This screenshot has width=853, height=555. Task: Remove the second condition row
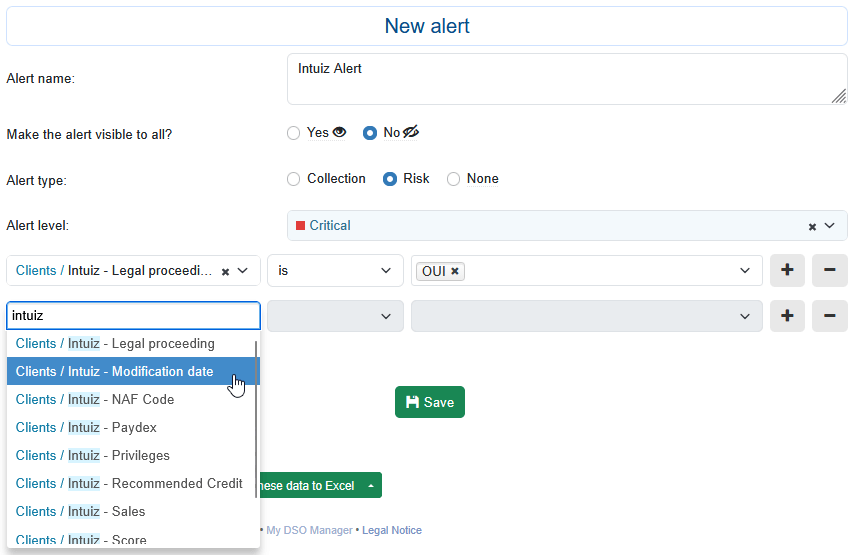pos(829,316)
